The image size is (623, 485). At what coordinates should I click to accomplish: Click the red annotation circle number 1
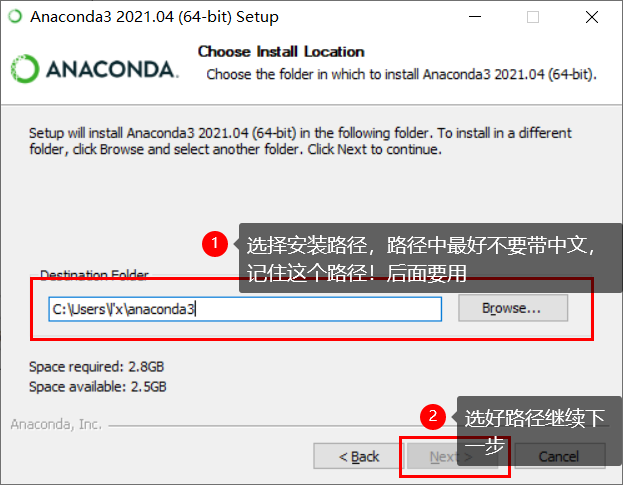[x=215, y=243]
